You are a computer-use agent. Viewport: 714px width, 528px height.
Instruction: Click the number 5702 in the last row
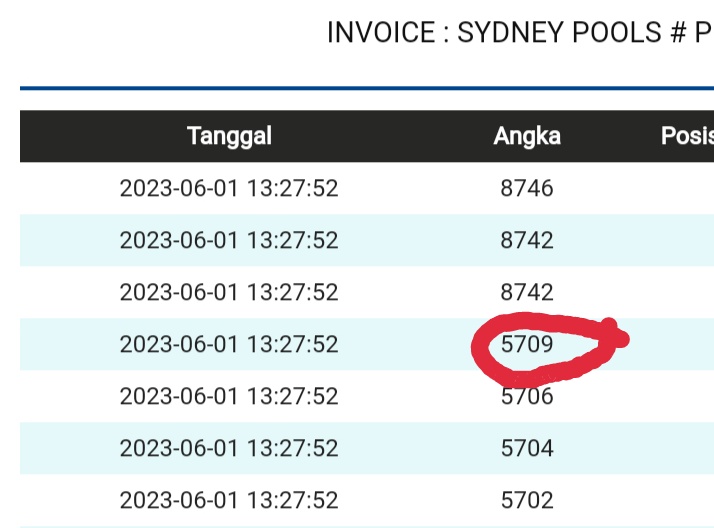tap(527, 500)
